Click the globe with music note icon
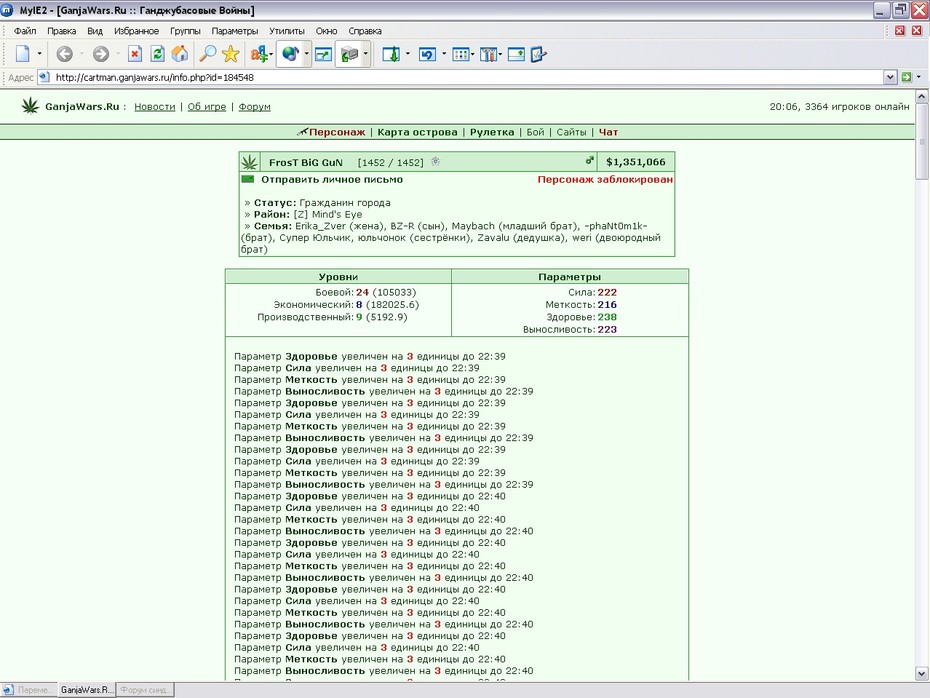 pos(290,54)
